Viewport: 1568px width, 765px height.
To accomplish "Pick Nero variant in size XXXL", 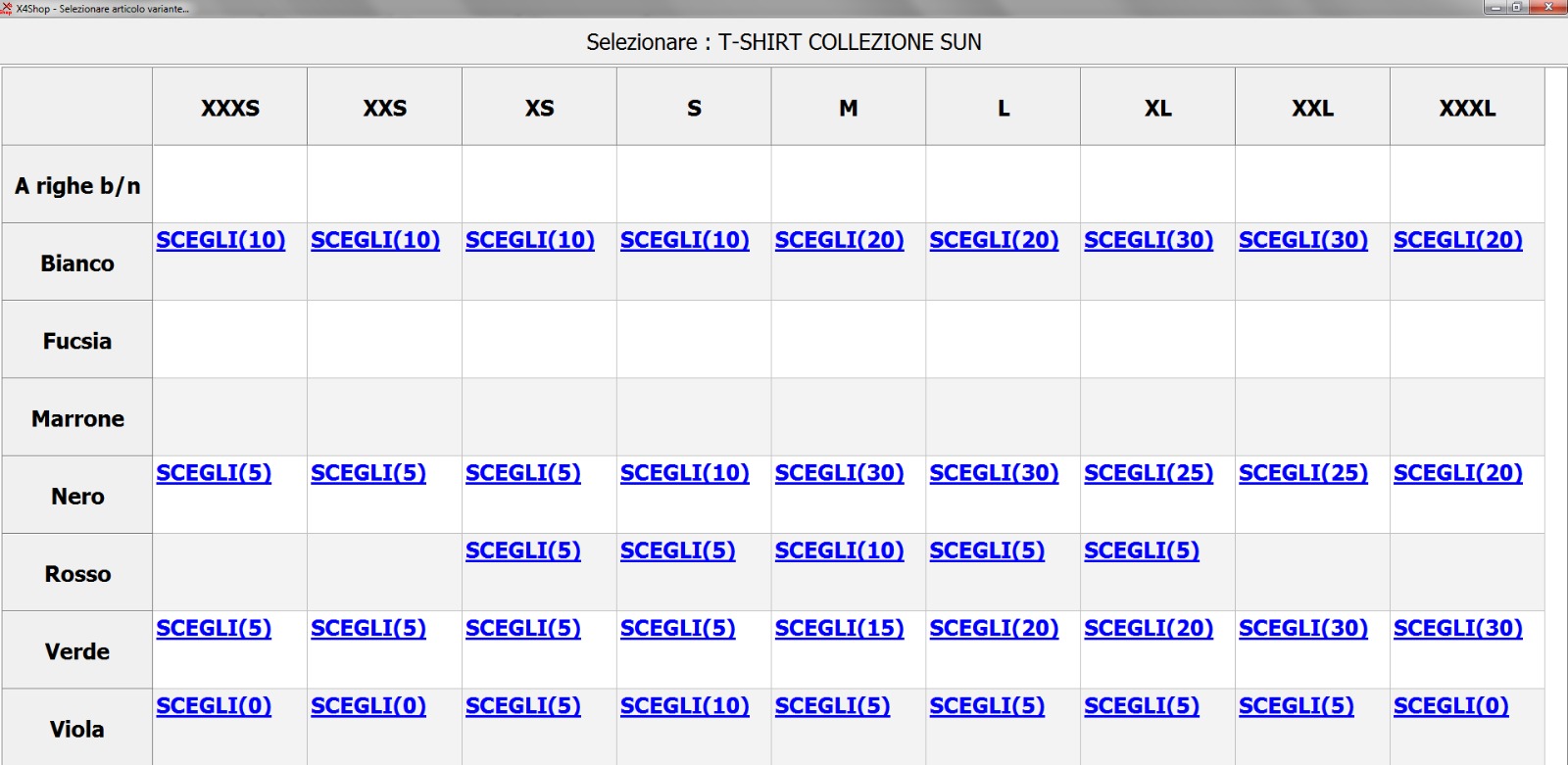I will tap(1457, 473).
